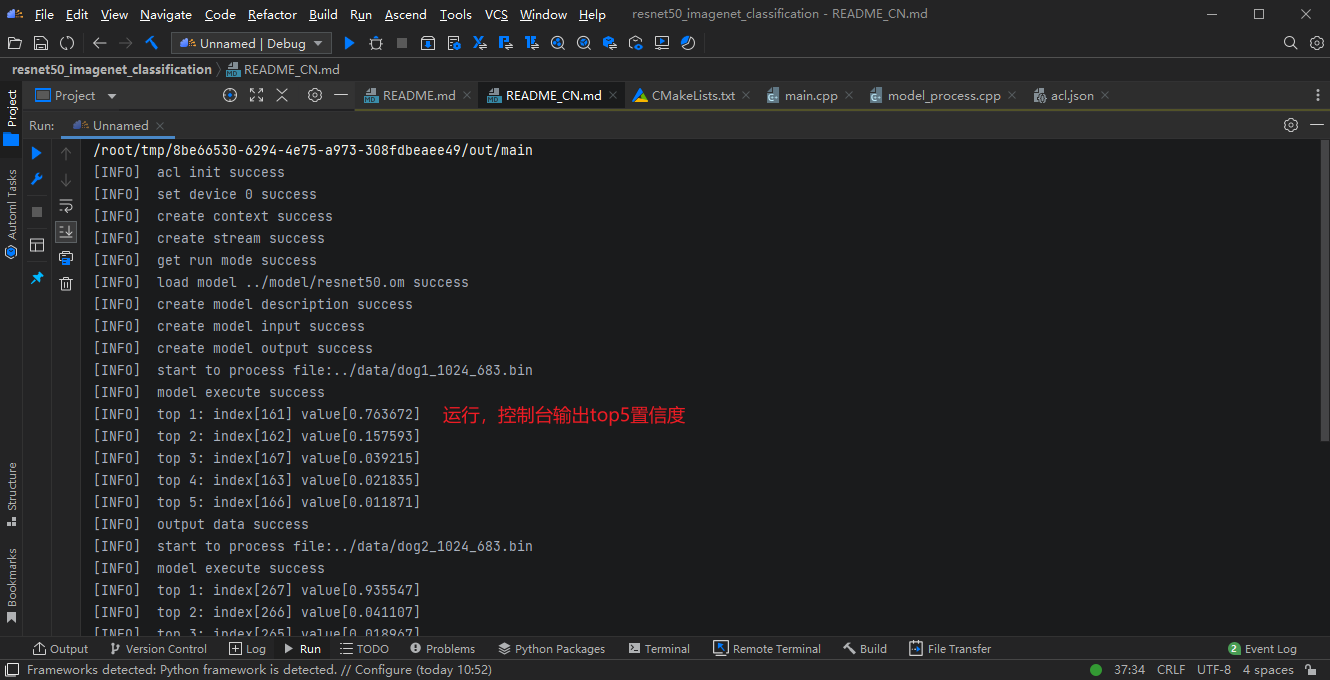Click resnet50_imagenet_classification in the breadcrumb
Viewport: 1330px width, 680px height.
tap(112, 69)
